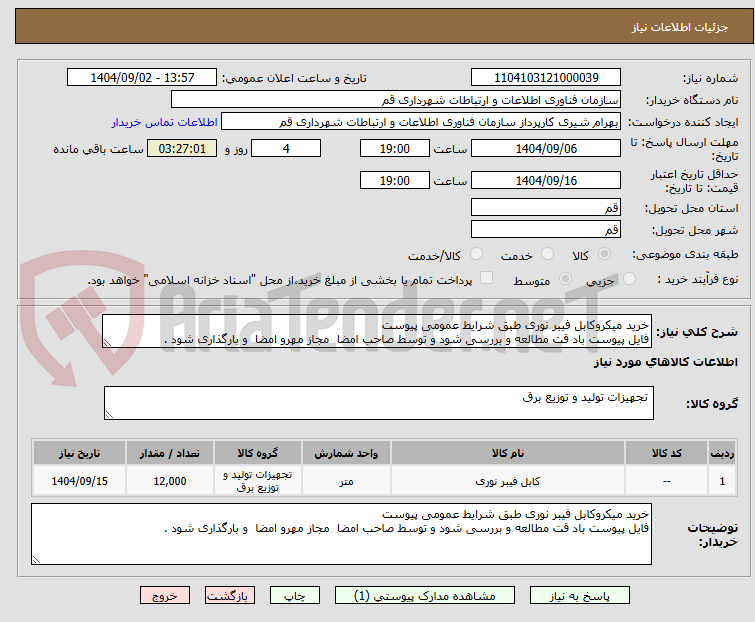Screen dimensions: 755x622
Task: Click the deadline date field 1404/09/06
Action: point(546,148)
